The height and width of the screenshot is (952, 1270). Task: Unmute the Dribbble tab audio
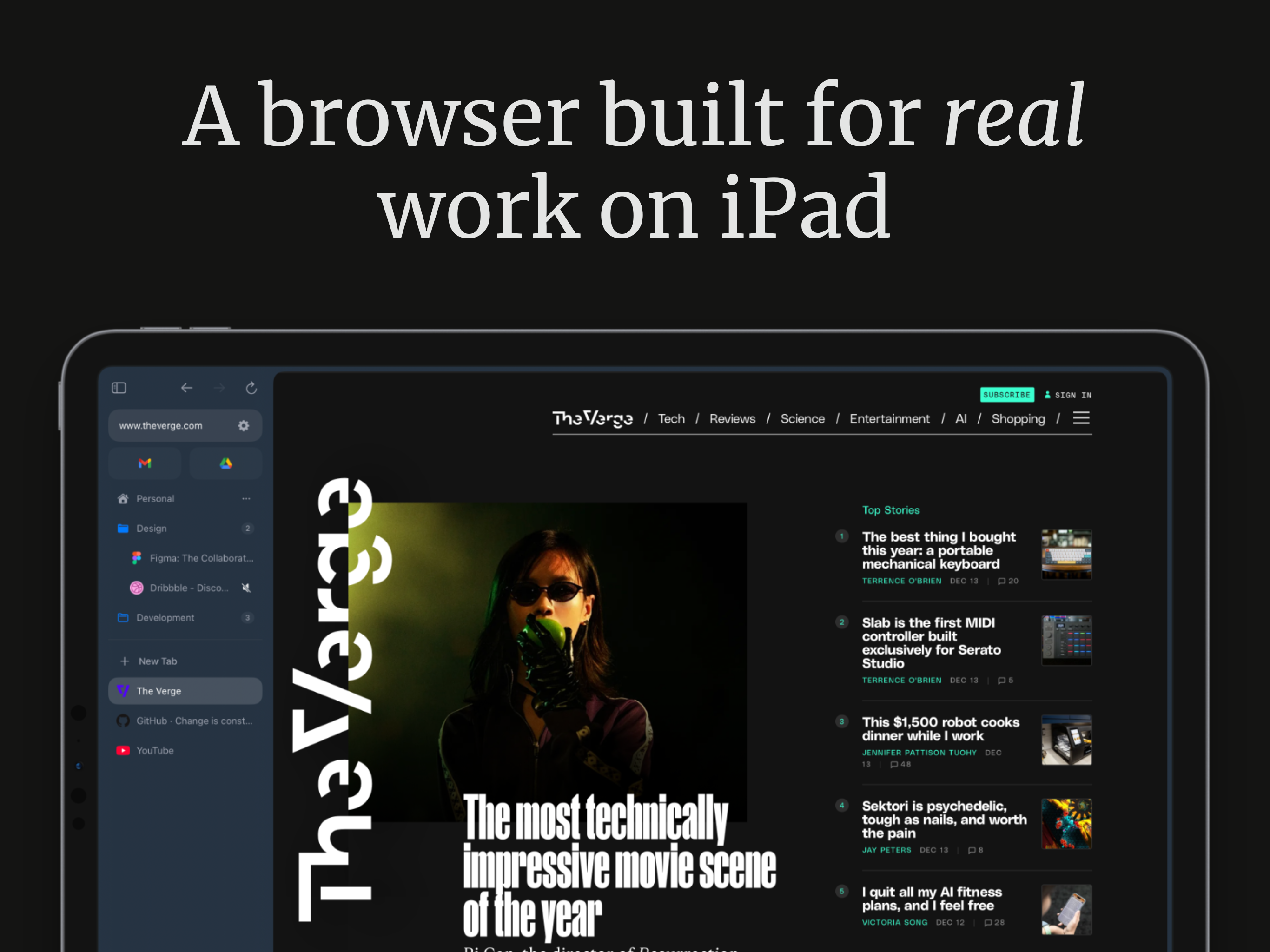coord(246,588)
